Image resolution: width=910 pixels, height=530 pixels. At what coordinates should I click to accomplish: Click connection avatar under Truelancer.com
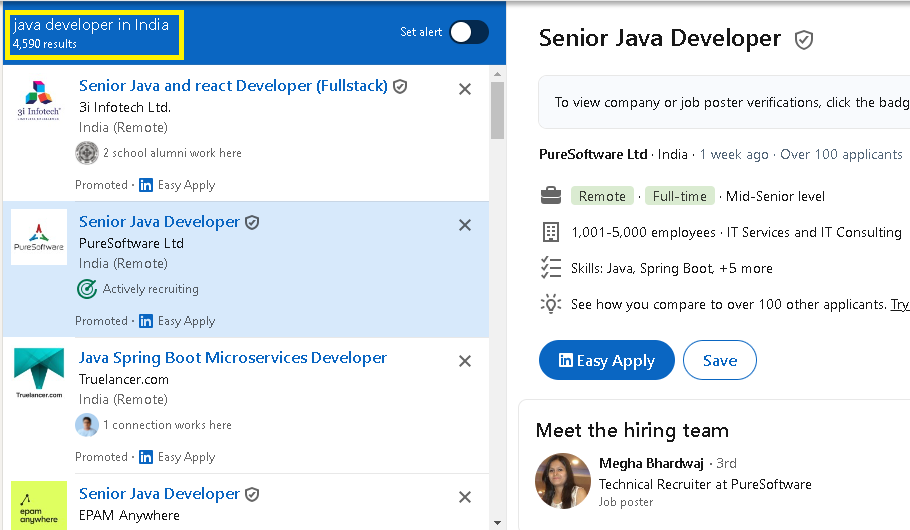(87, 425)
